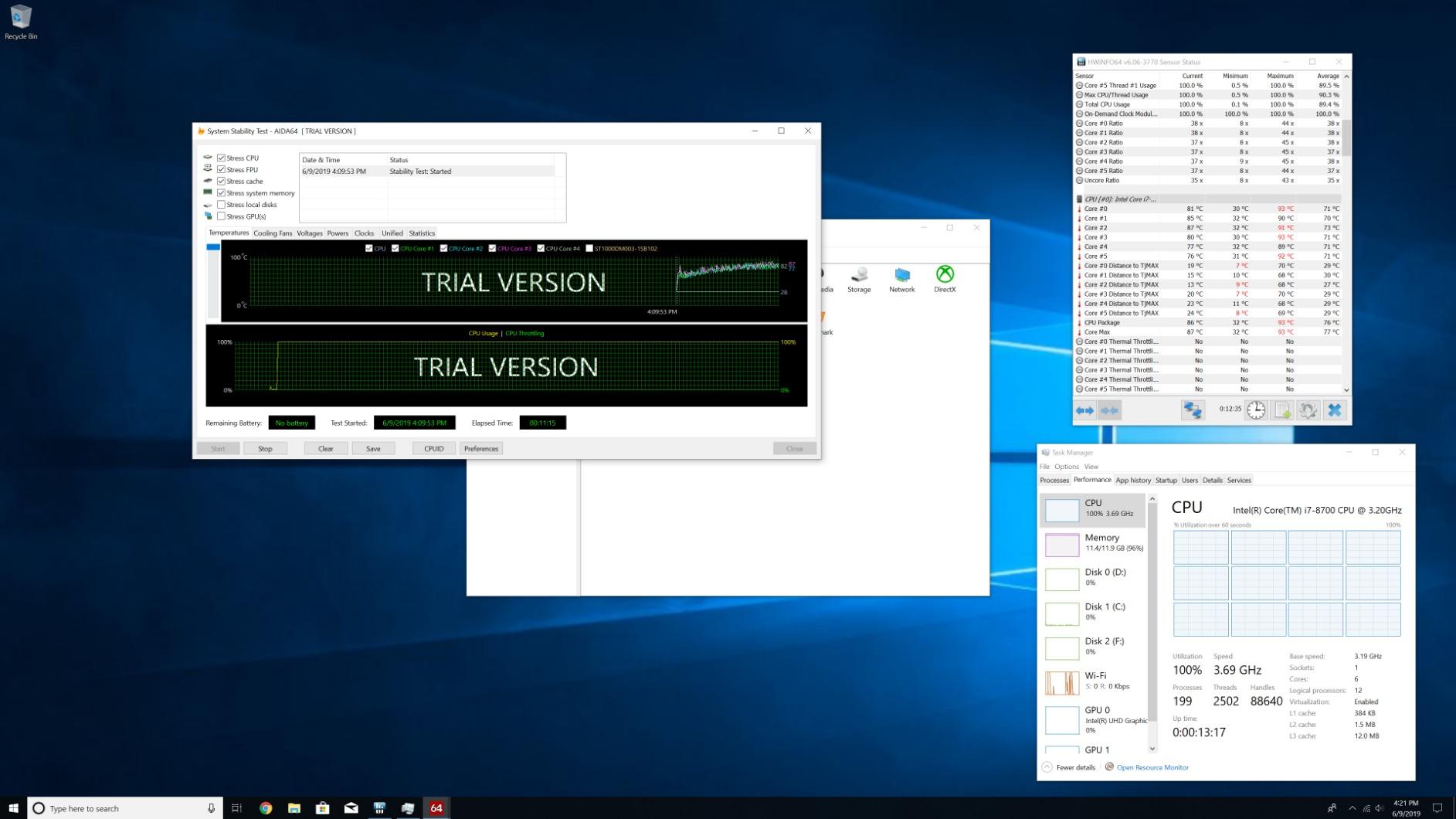
Task: Open Task View on the taskbar
Action: coord(237,808)
